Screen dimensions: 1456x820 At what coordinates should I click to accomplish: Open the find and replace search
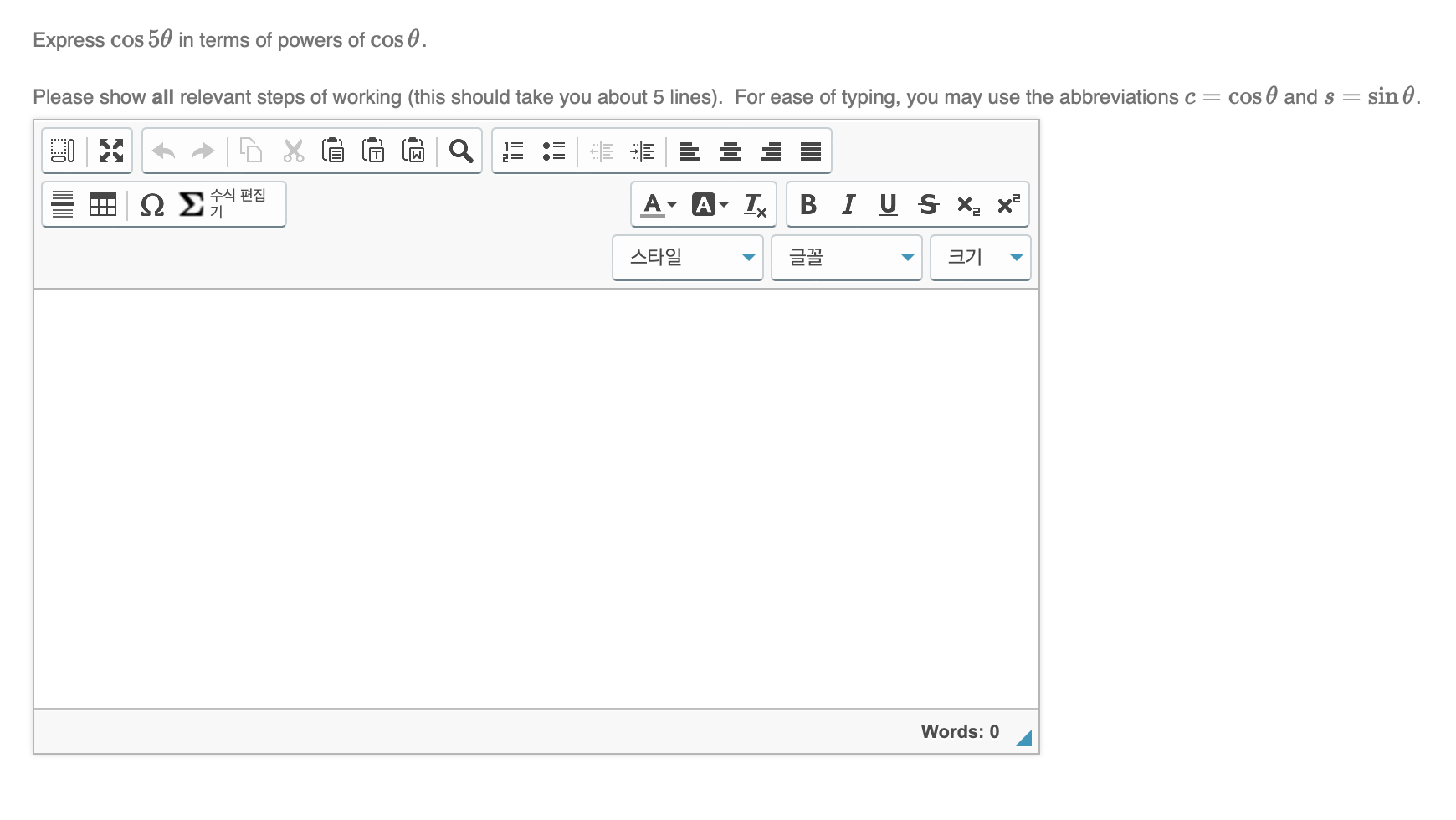(x=461, y=151)
